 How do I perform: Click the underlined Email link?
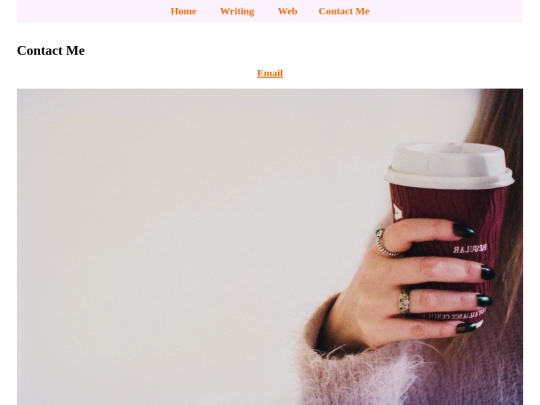pos(270,73)
